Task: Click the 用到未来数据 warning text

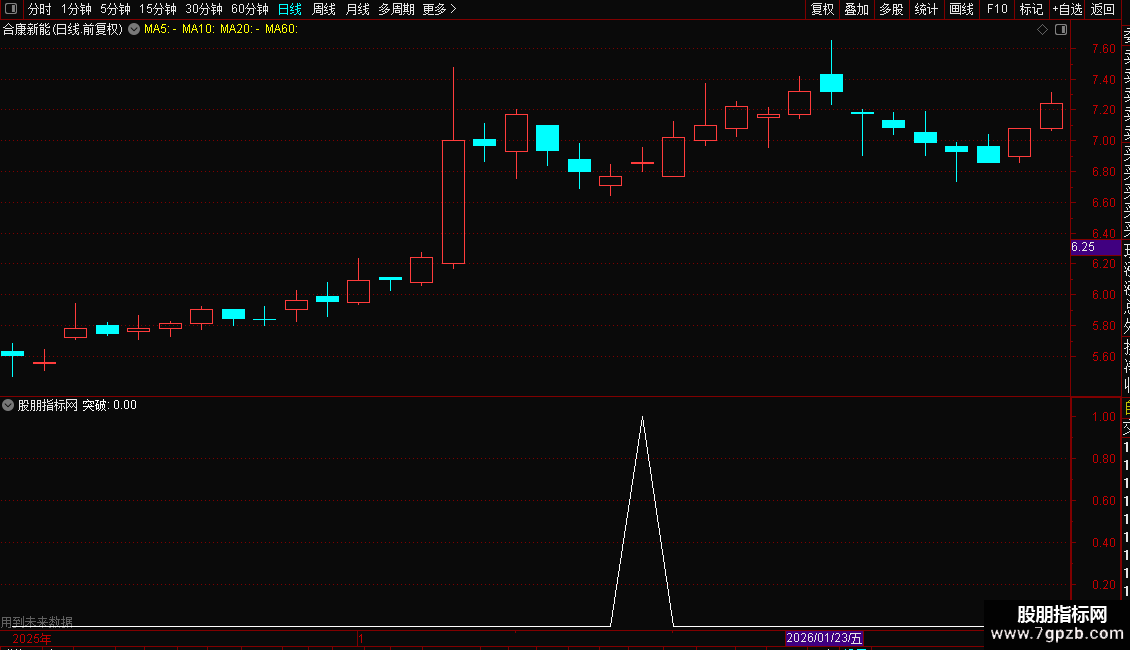Action: (x=37, y=621)
